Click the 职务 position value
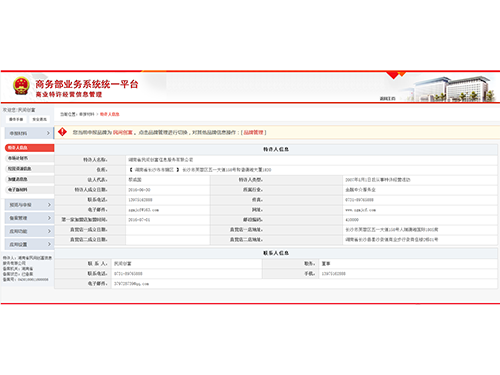The height and width of the screenshot is (375, 500). coord(326,264)
